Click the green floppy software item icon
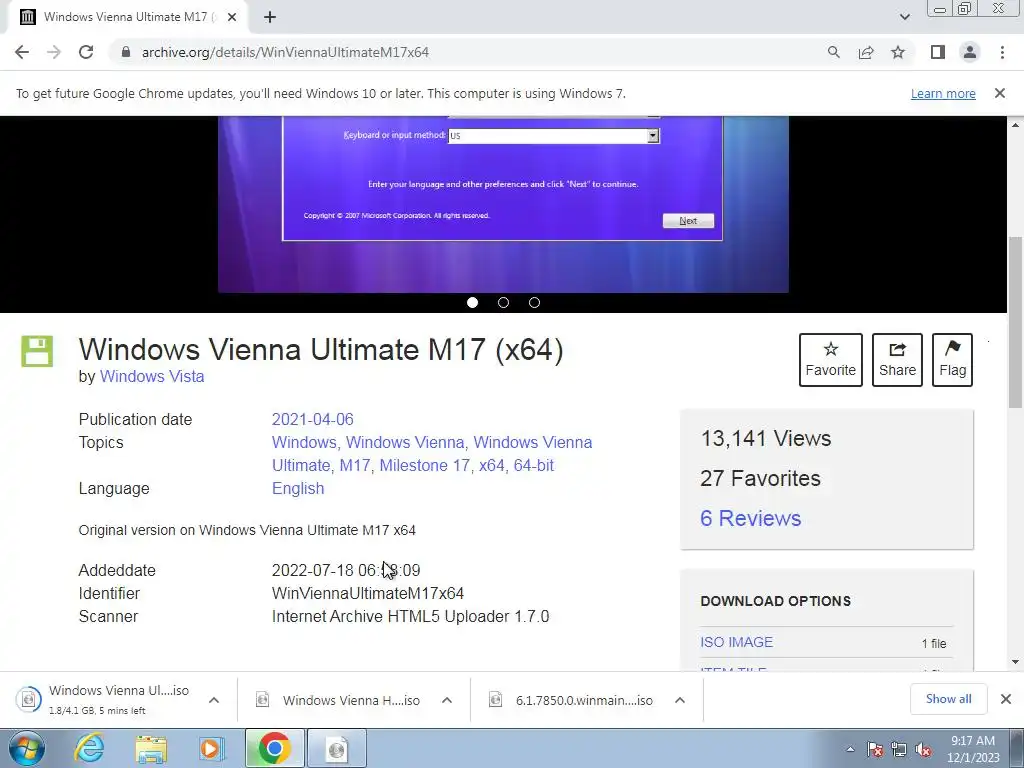1024x768 pixels. [37, 351]
